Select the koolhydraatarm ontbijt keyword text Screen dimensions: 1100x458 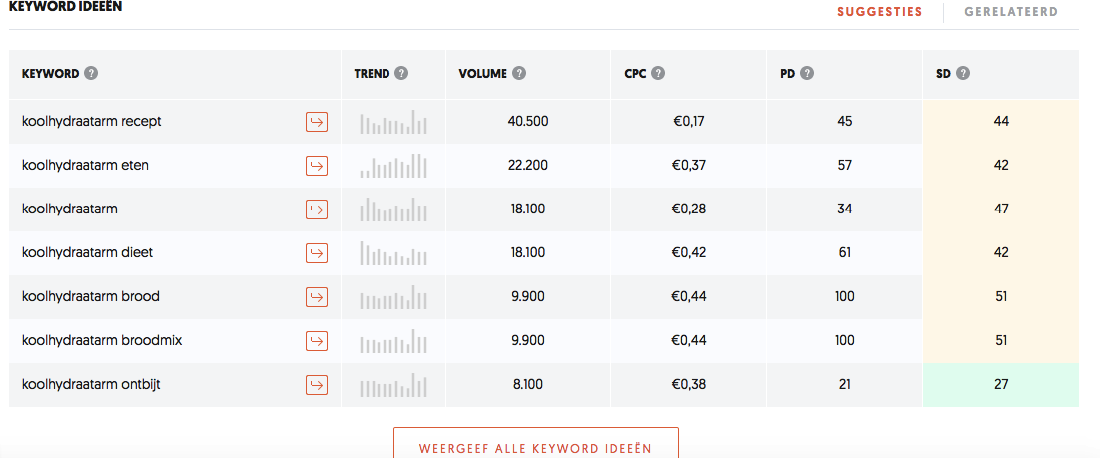pyautogui.click(x=92, y=384)
